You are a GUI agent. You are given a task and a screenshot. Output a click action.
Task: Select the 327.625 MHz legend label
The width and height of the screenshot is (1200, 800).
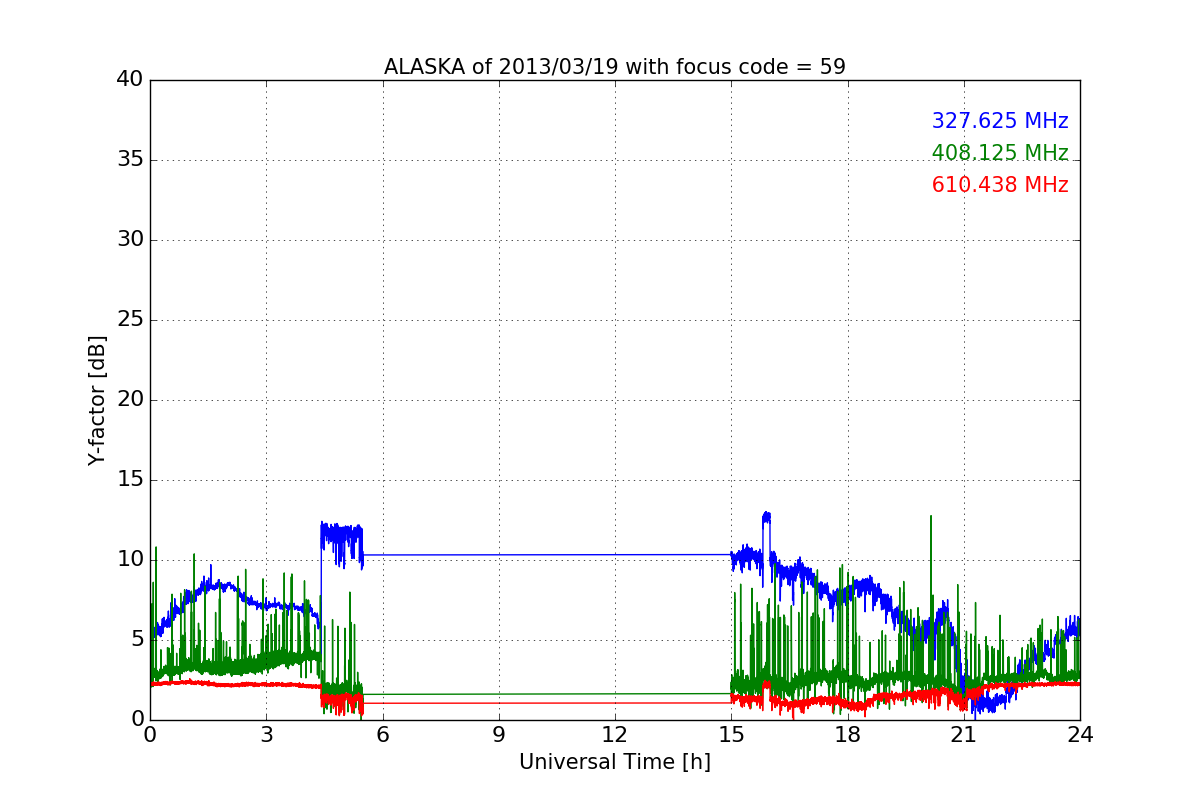point(1000,121)
